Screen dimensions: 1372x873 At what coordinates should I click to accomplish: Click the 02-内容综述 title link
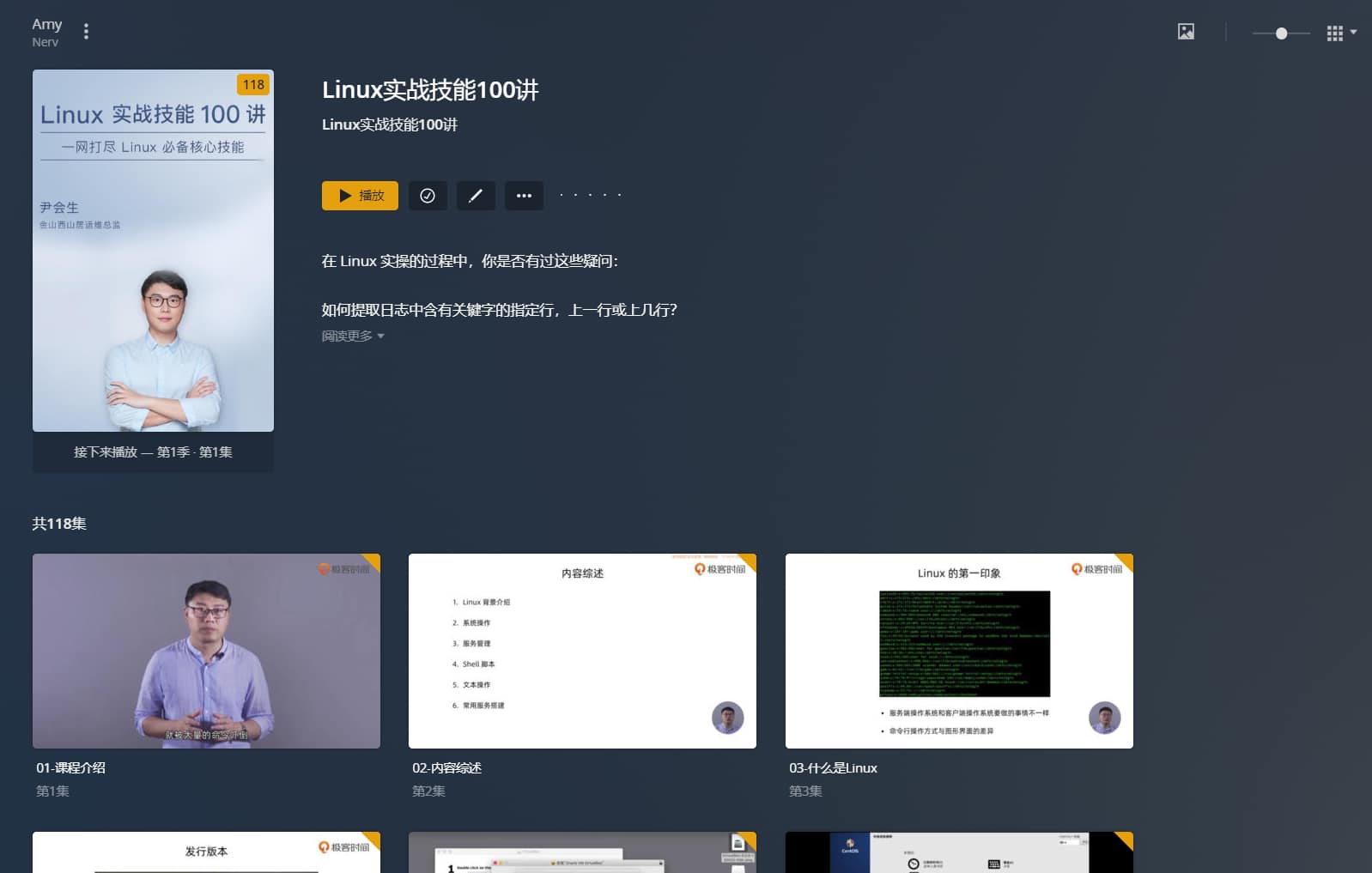pyautogui.click(x=446, y=768)
